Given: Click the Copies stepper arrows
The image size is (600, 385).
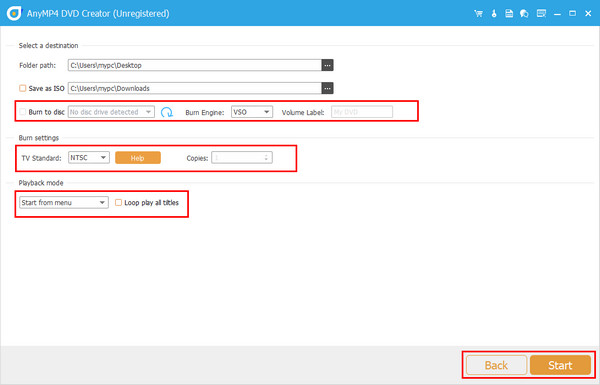Looking at the screenshot, I should pyautogui.click(x=266, y=158).
